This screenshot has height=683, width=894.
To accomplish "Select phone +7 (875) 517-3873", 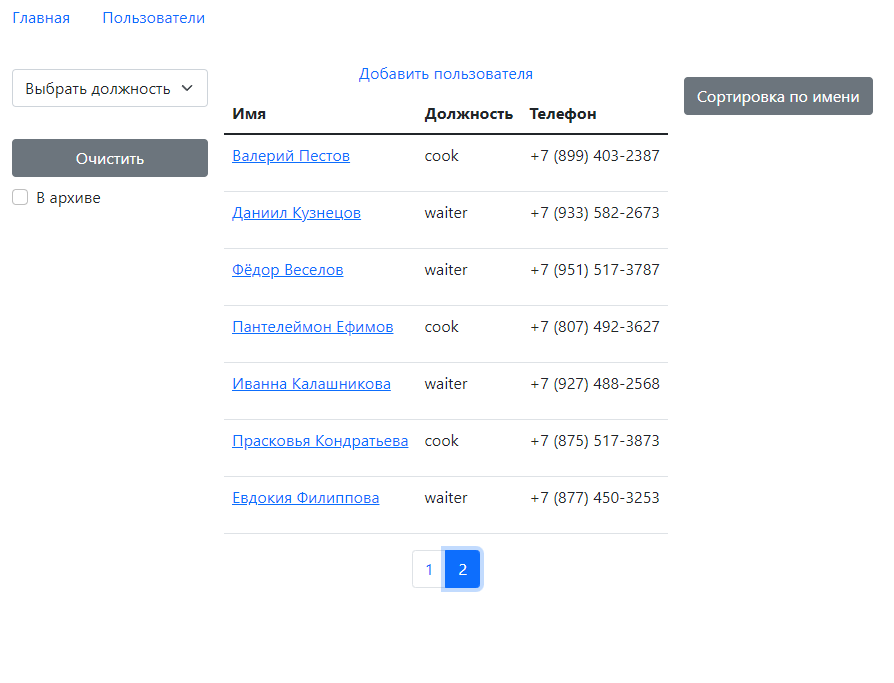I will (x=595, y=441).
